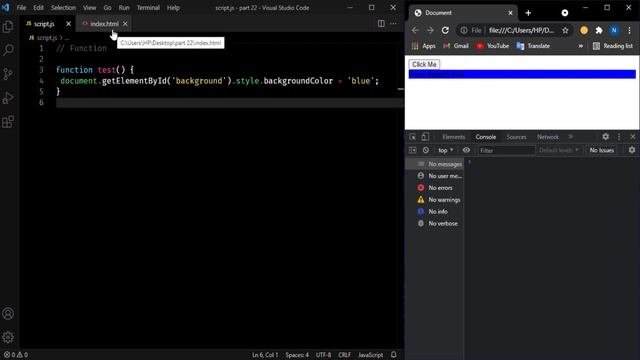Image resolution: width=640 pixels, height=360 pixels.
Task: Open the Run and Debug view
Action: pos(8,98)
